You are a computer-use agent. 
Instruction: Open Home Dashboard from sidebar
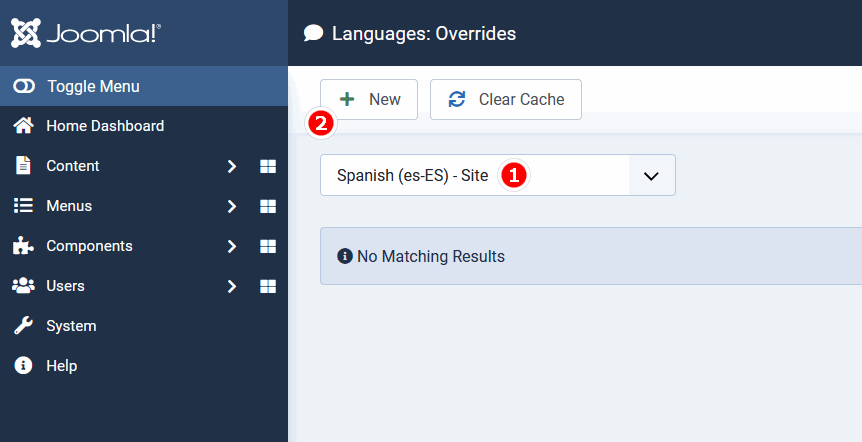[x=104, y=126]
